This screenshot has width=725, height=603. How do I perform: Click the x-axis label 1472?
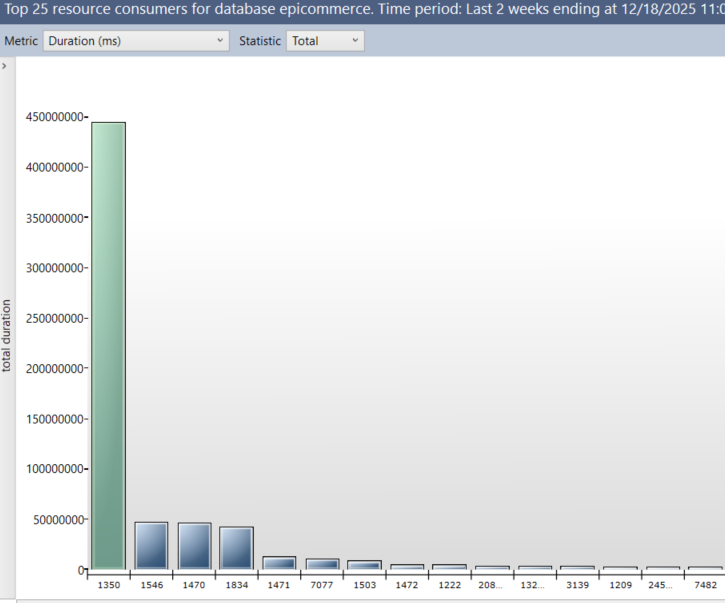click(x=407, y=585)
